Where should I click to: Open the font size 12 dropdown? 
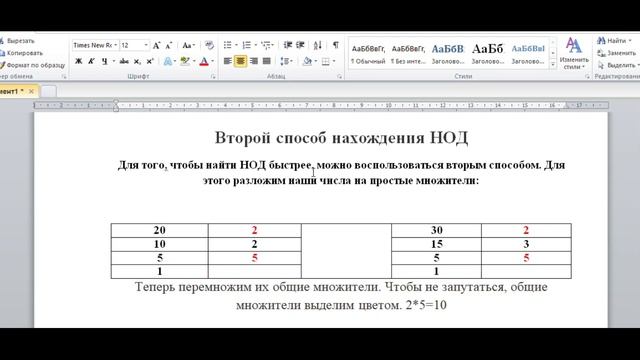146,45
